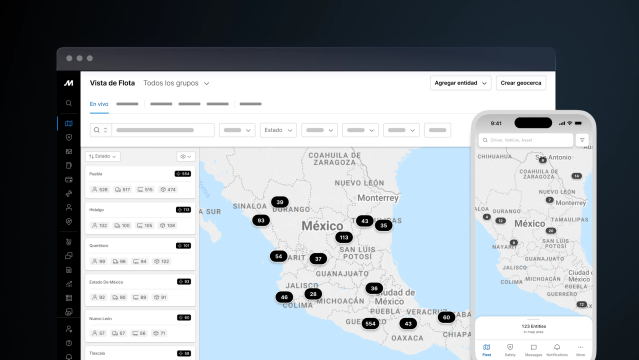The width and height of the screenshot is (639, 360).
Task: Select the Fleet tab on phone
Action: 487,350
